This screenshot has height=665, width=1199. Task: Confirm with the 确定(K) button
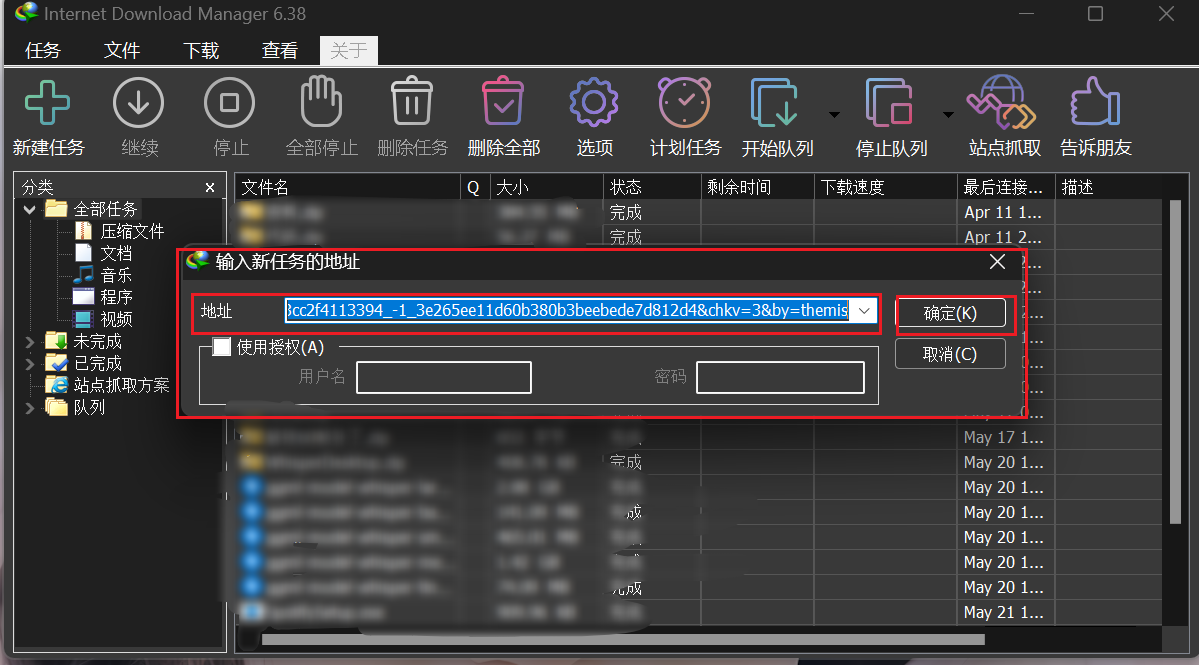pyautogui.click(x=950, y=313)
